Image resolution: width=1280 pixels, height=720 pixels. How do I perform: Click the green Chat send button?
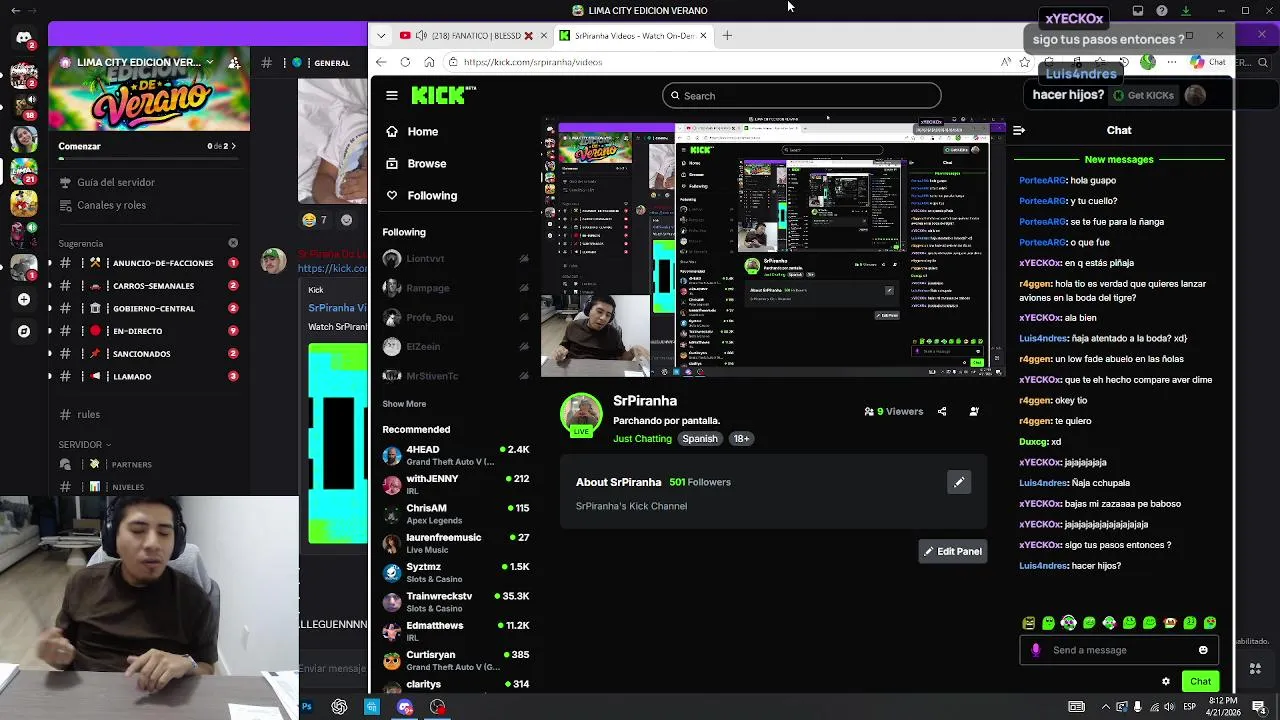(1200, 682)
